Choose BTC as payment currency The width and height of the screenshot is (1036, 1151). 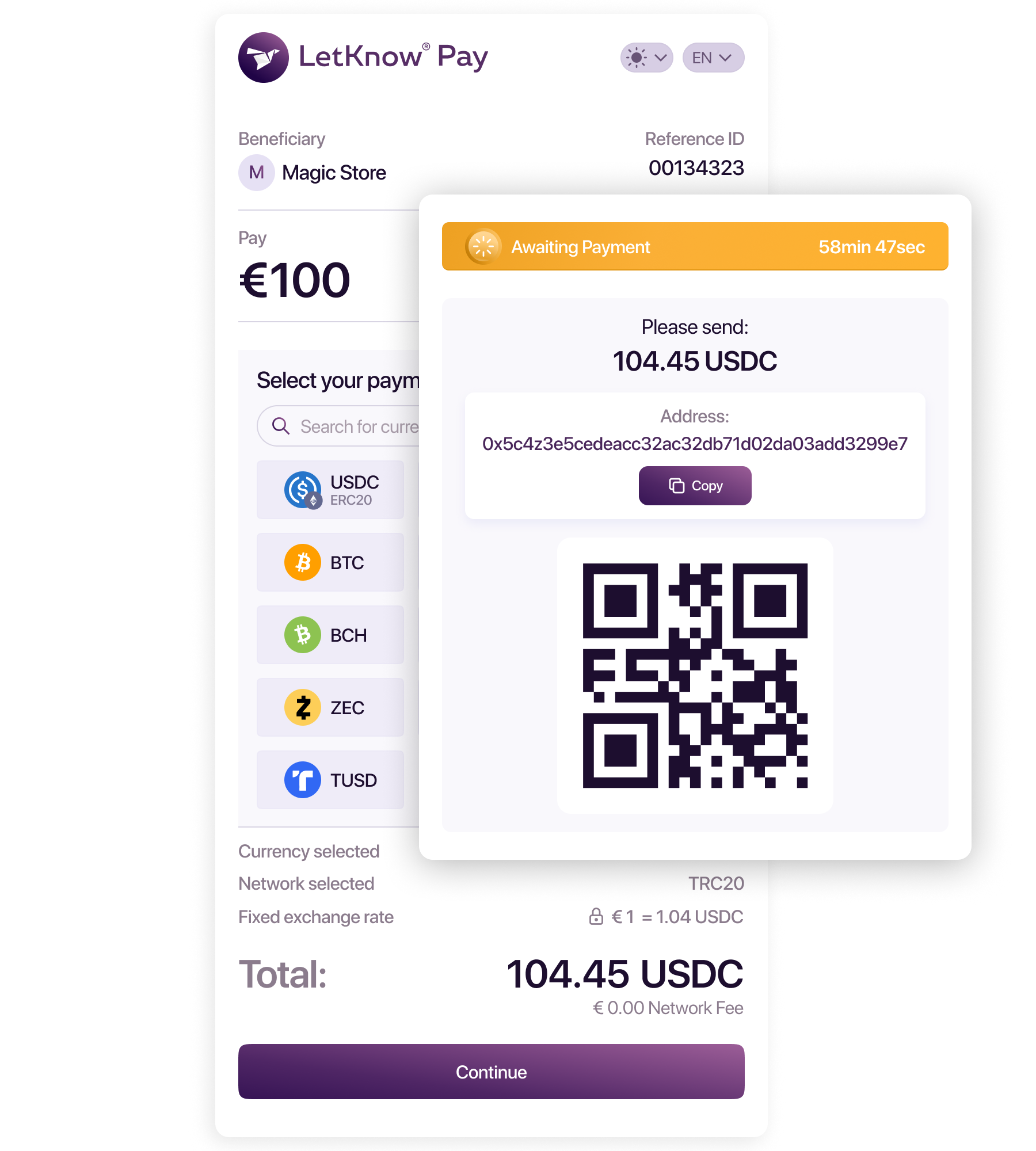[x=330, y=562]
